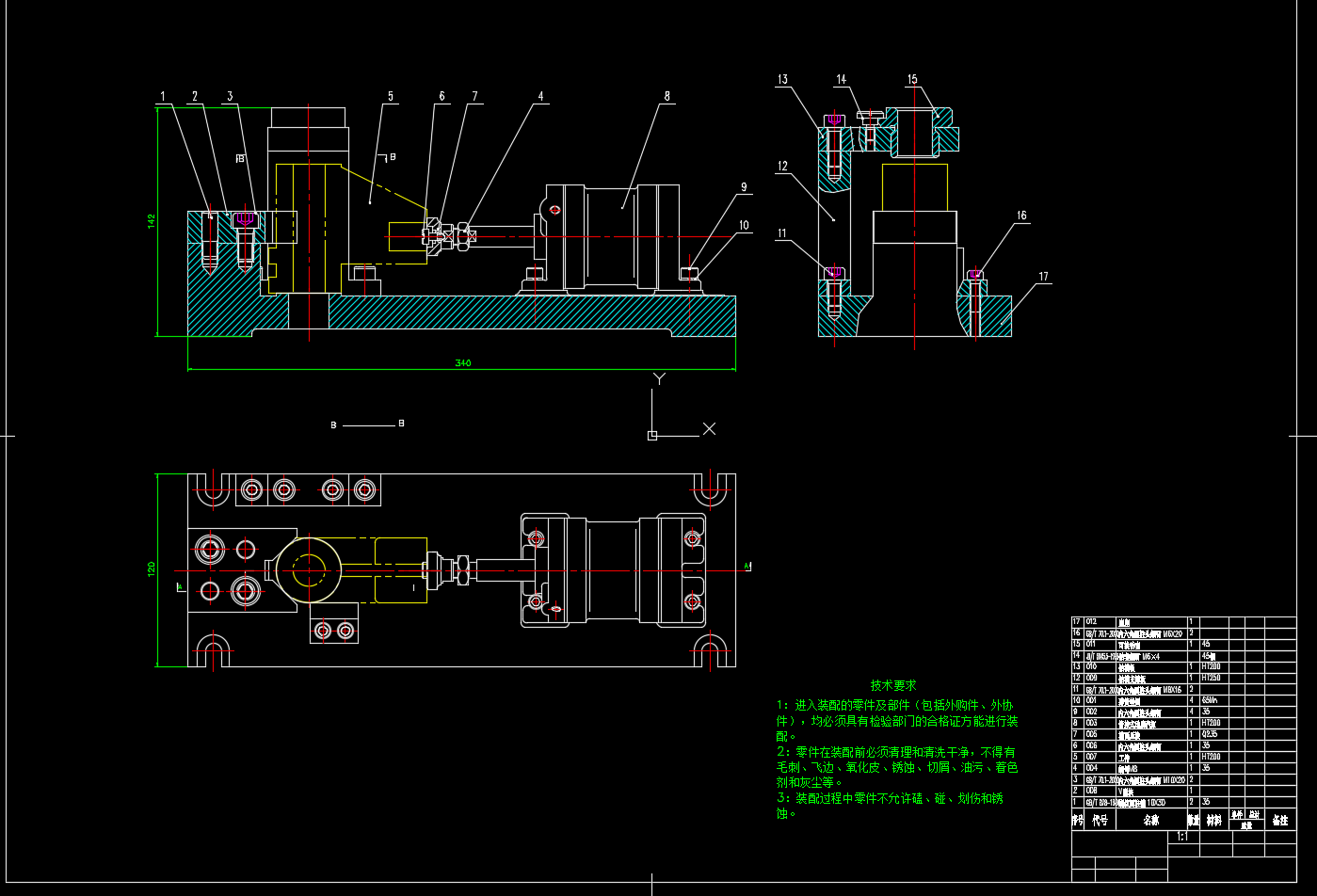Select the 材料 column header in parts list
This screenshot has height=896, width=1317.
[1215, 821]
